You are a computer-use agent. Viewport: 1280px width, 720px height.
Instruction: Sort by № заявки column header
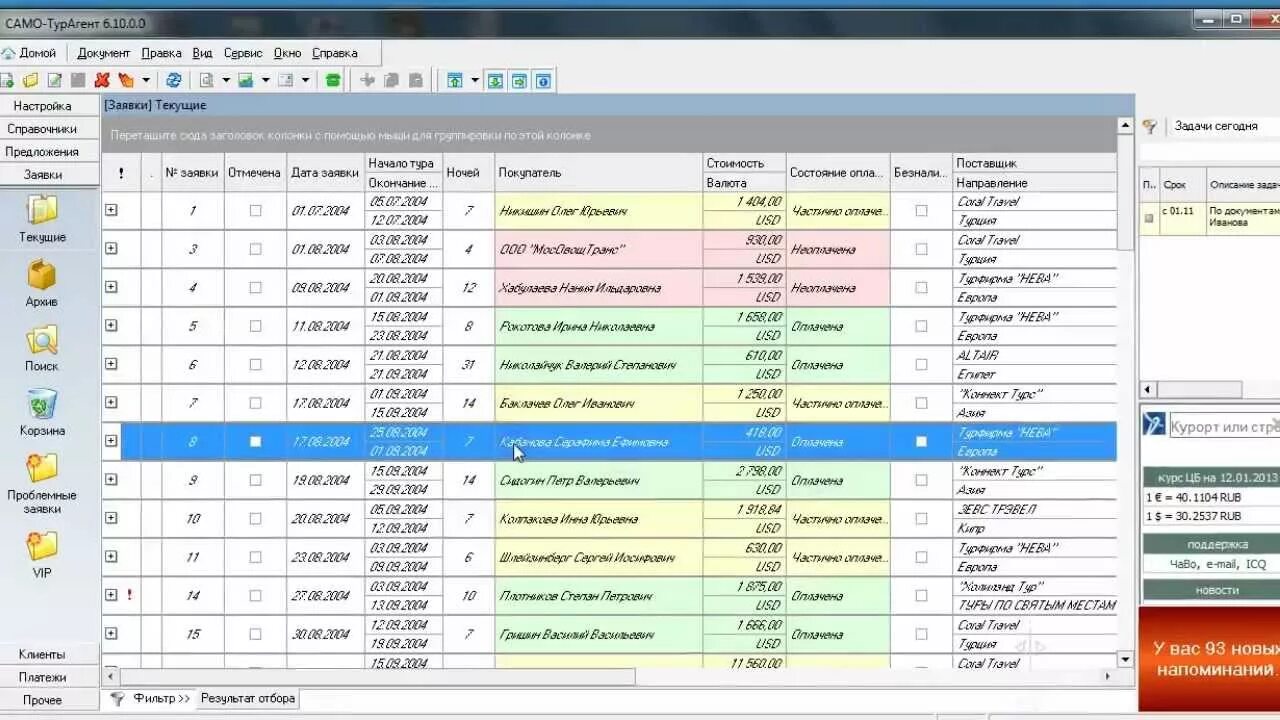coord(192,172)
